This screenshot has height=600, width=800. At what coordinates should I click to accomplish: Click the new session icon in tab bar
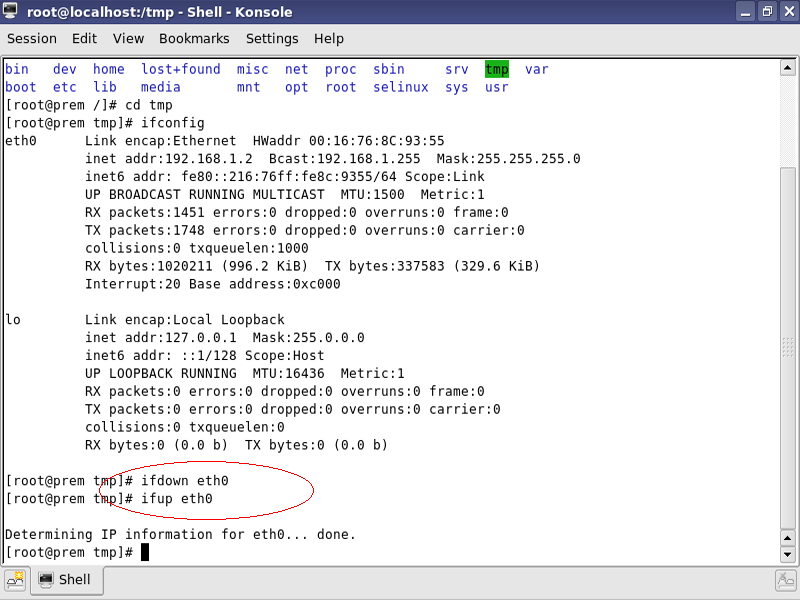16,580
